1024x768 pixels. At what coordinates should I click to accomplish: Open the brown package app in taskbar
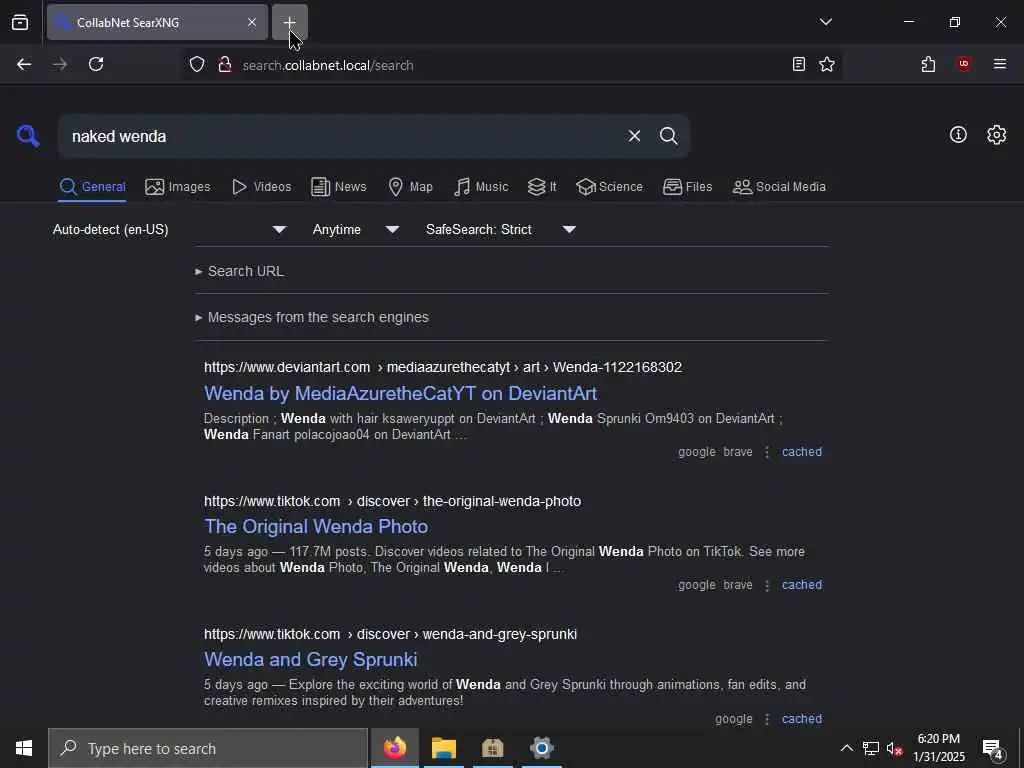pos(492,748)
